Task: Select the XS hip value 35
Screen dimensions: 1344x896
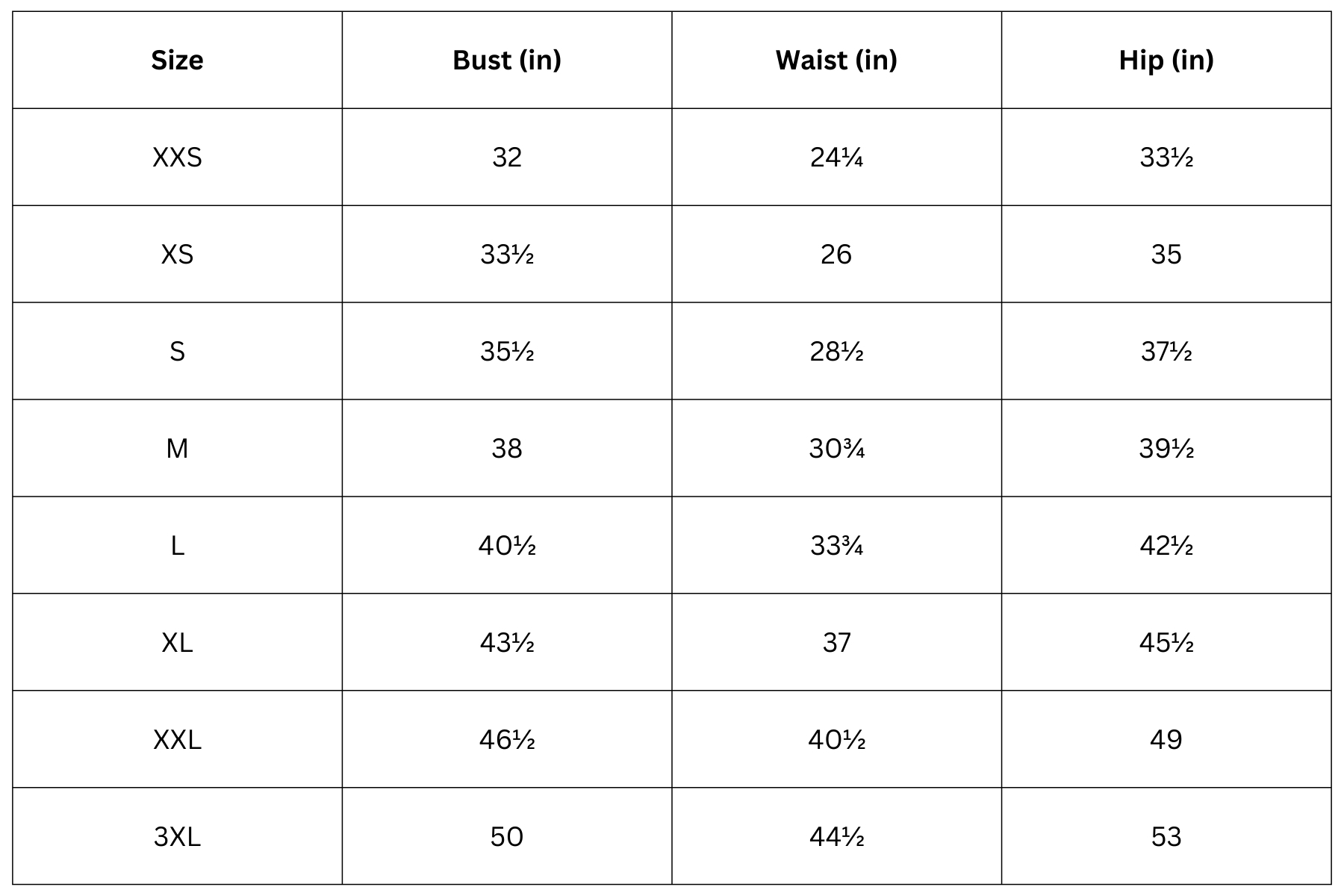Action: click(x=1166, y=254)
